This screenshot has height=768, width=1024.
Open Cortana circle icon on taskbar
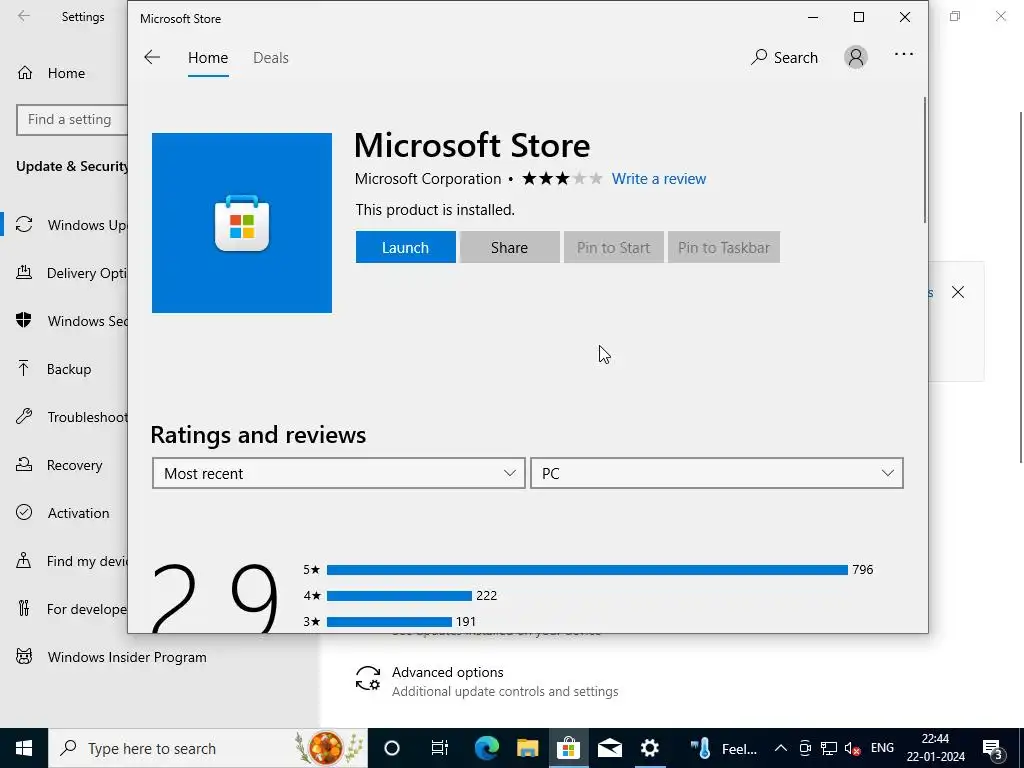coord(392,748)
